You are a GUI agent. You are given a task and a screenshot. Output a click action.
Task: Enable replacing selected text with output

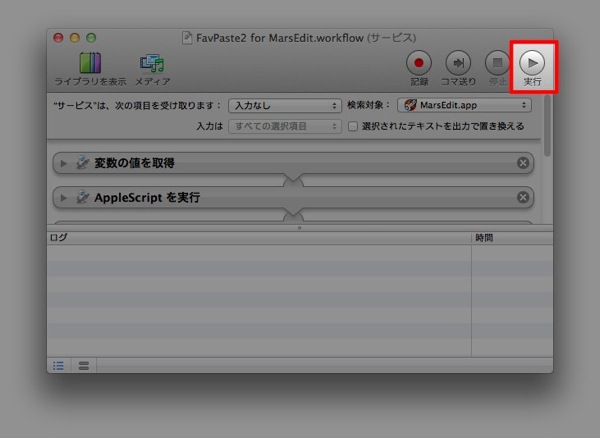pyautogui.click(x=353, y=126)
